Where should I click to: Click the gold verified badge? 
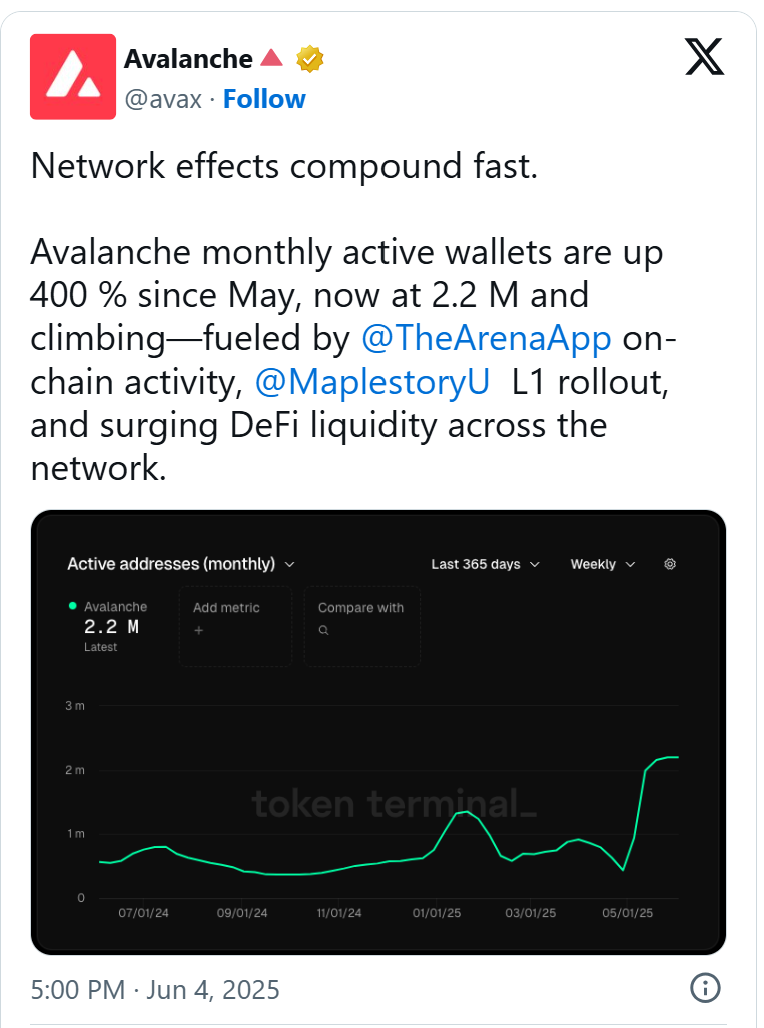coord(310,59)
